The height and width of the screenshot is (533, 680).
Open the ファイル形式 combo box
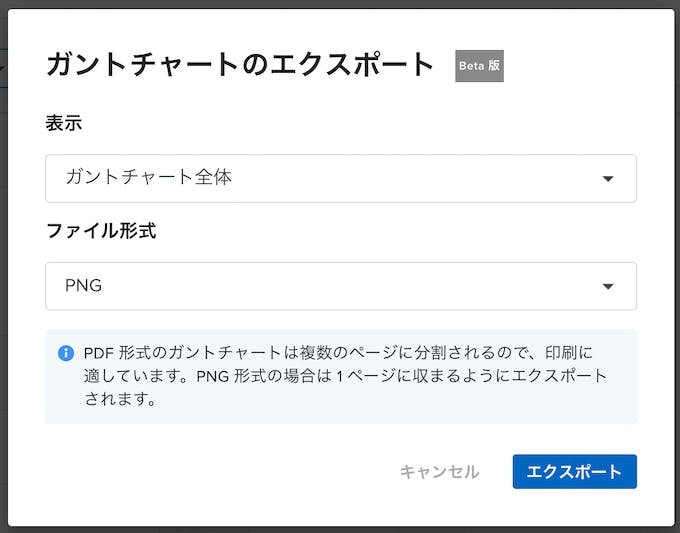pyautogui.click(x=341, y=286)
